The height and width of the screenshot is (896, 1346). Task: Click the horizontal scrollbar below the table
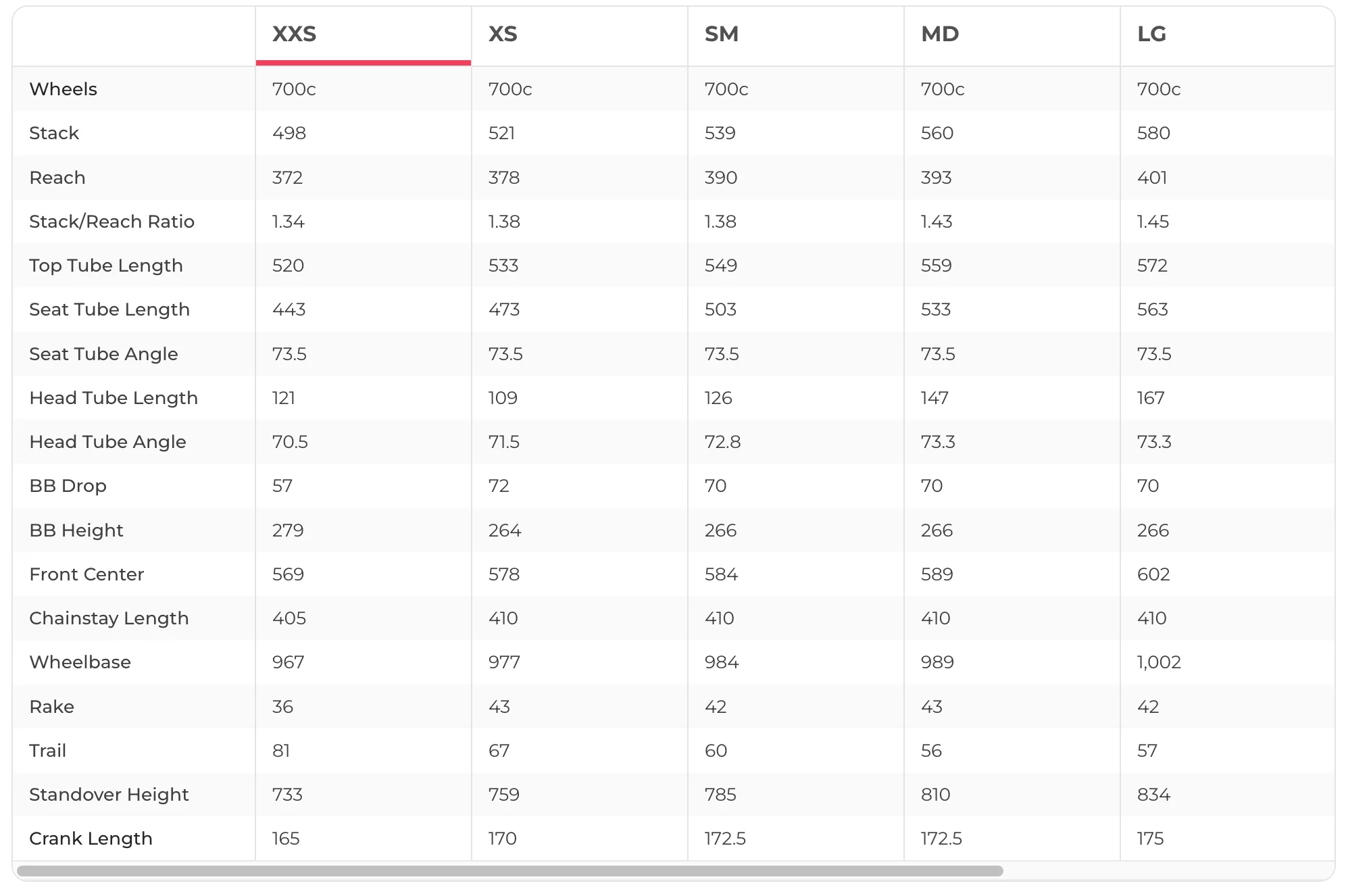(510, 871)
